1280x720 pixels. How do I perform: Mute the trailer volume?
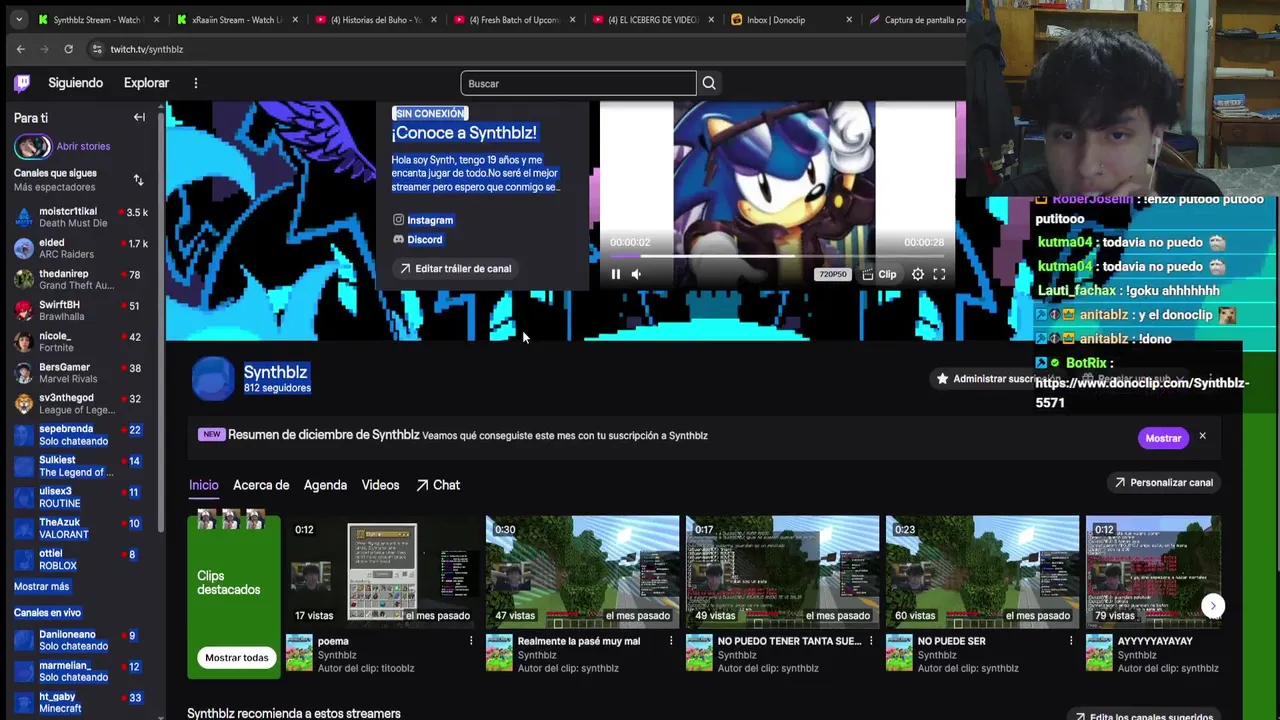[x=637, y=274]
